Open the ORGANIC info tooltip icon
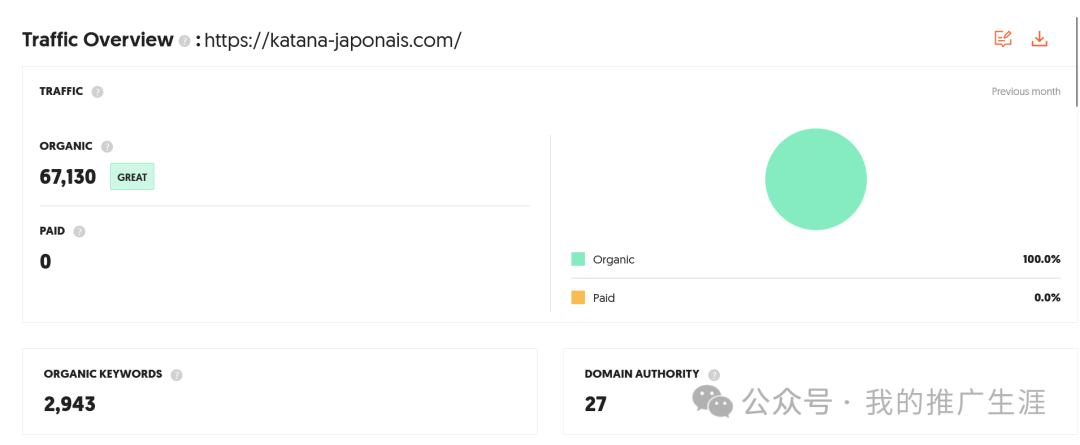The image size is (1080, 445). pyautogui.click(x=107, y=146)
